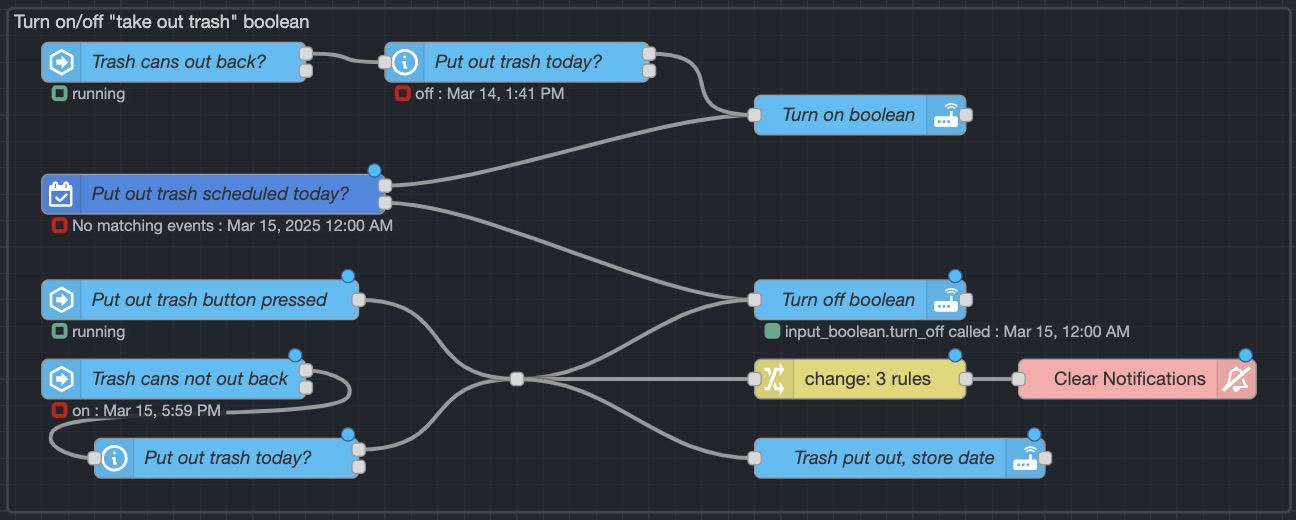Image resolution: width=1296 pixels, height=520 pixels.
Task: Click the service-call icon on "Turn off boolean"
Action: pyautogui.click(x=945, y=300)
